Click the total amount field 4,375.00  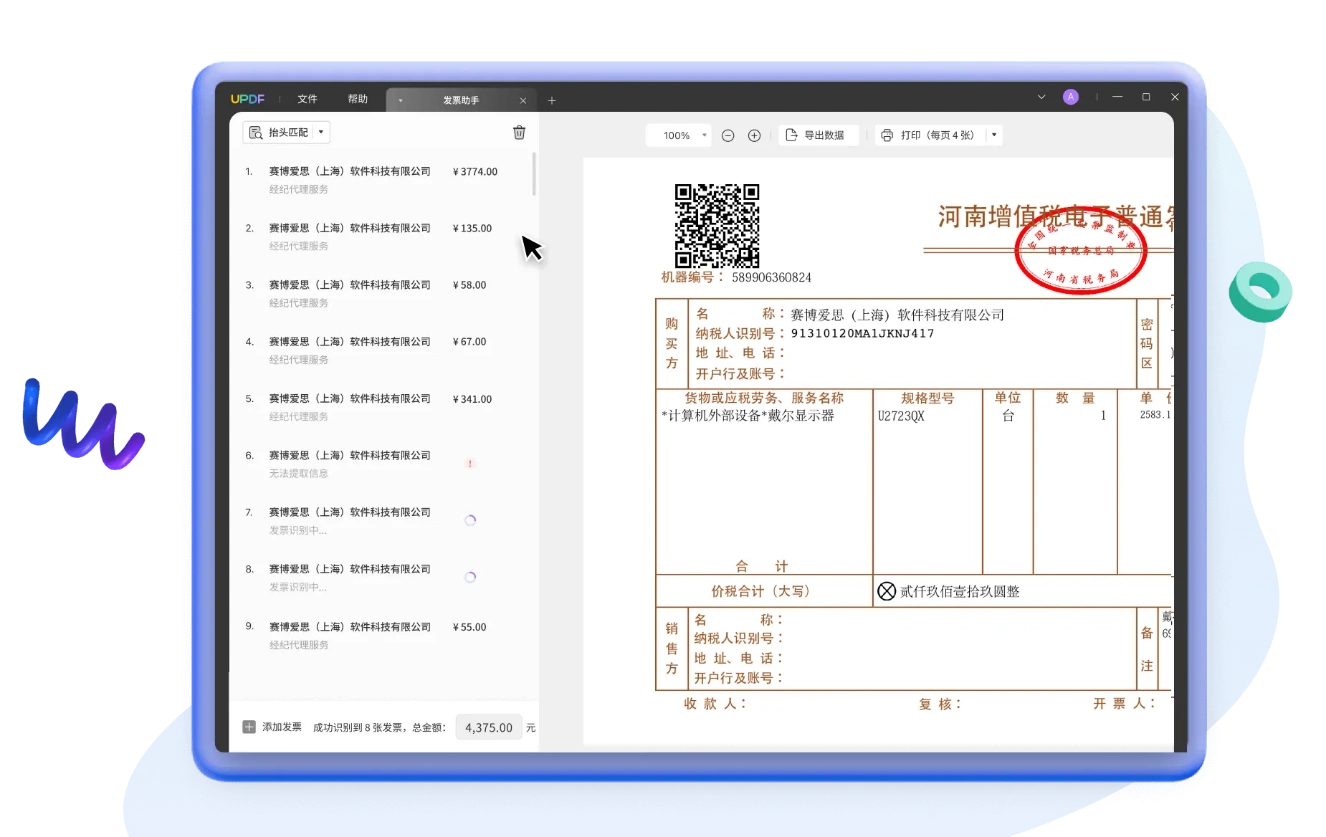[x=489, y=728]
